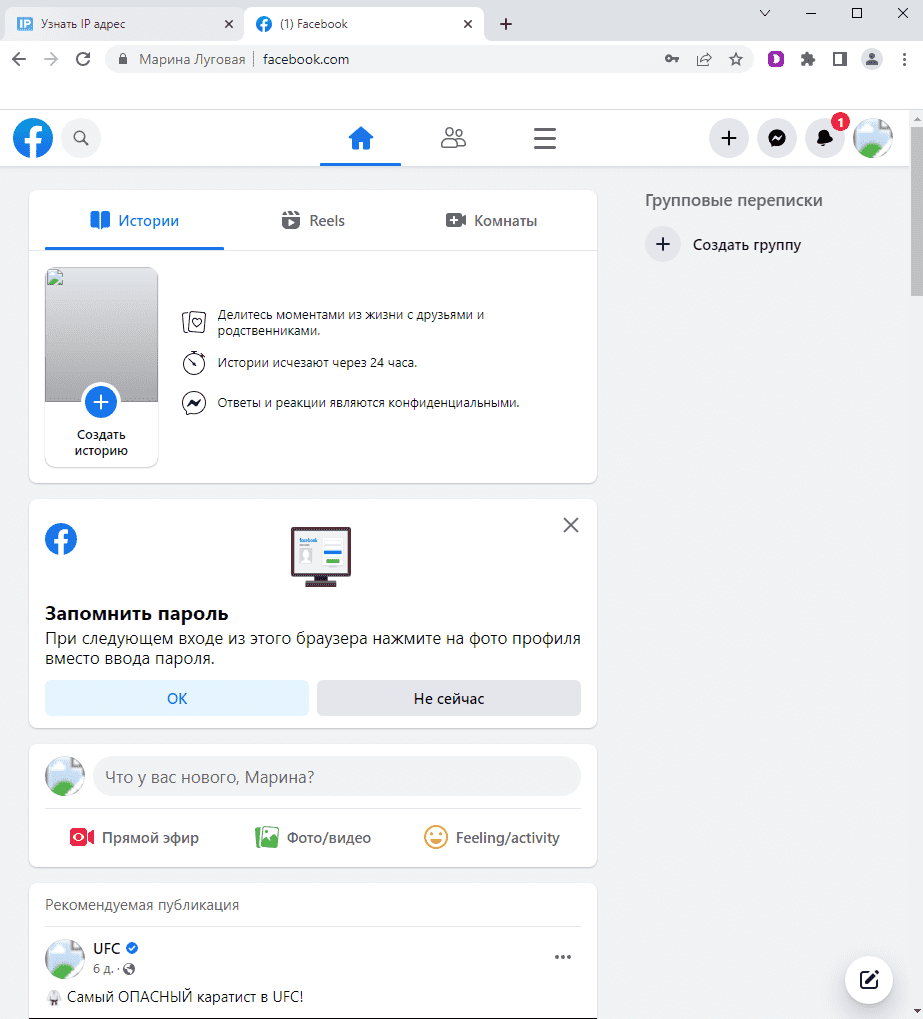
Task: Click the page vertical scrollbar
Action: click(x=916, y=212)
